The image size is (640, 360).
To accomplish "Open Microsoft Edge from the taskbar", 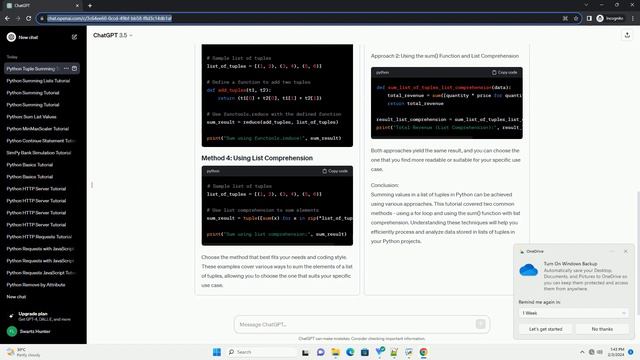I will (350, 352).
